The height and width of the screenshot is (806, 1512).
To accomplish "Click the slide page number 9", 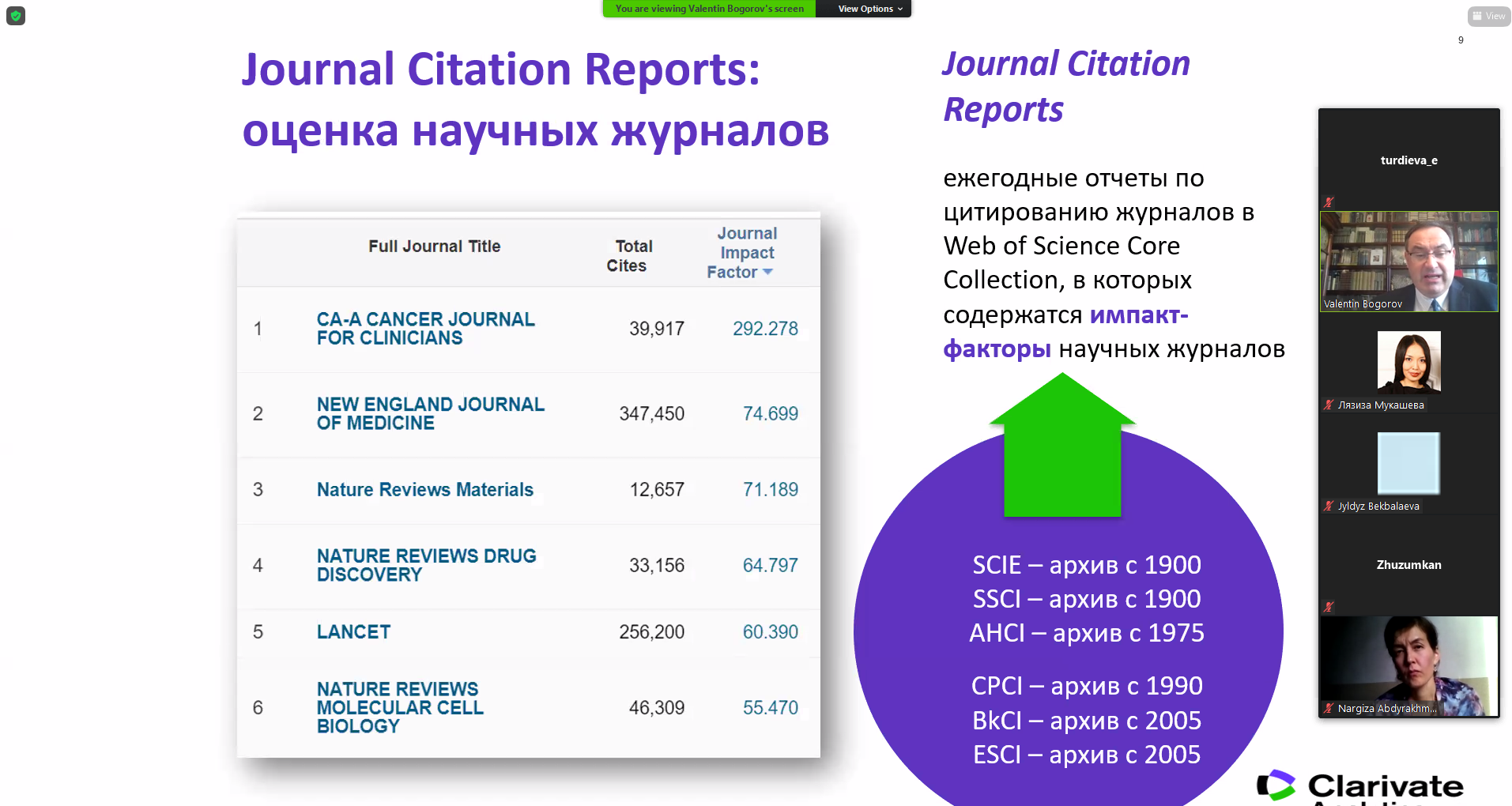I will pos(1461,40).
